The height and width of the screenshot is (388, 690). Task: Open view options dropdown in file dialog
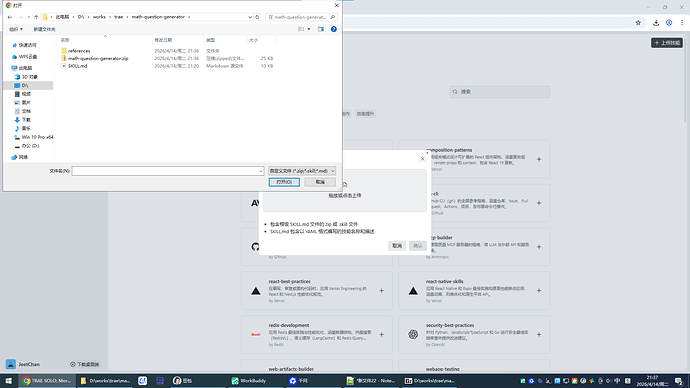coord(308,29)
